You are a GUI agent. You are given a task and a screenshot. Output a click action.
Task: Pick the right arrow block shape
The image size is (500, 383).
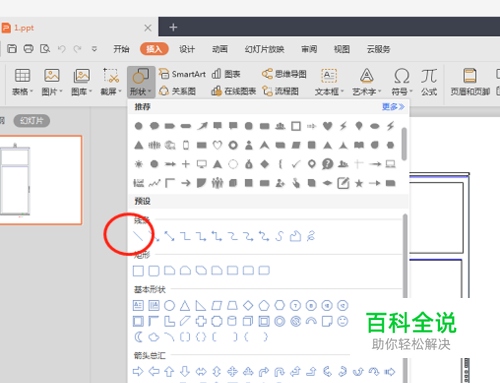[x=138, y=371]
